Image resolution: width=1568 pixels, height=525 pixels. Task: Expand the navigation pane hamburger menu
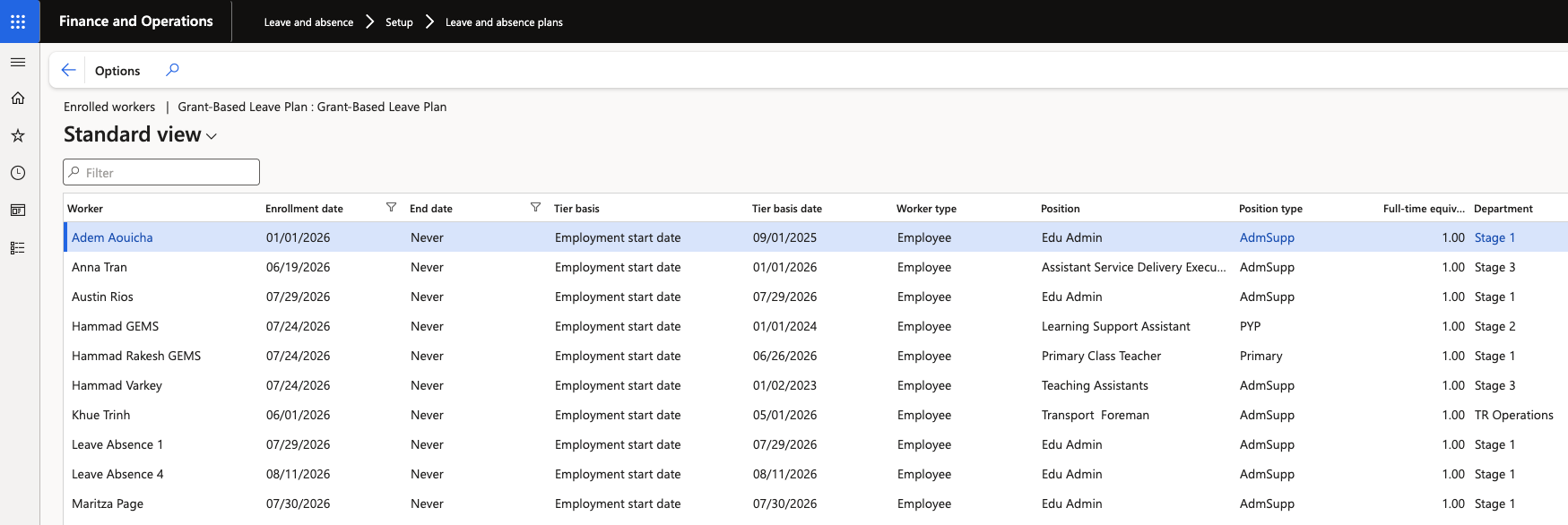tap(18, 62)
